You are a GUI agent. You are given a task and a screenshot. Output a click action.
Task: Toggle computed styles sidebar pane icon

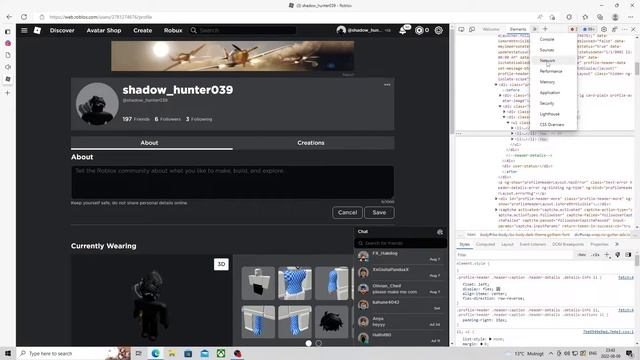pos(628,255)
